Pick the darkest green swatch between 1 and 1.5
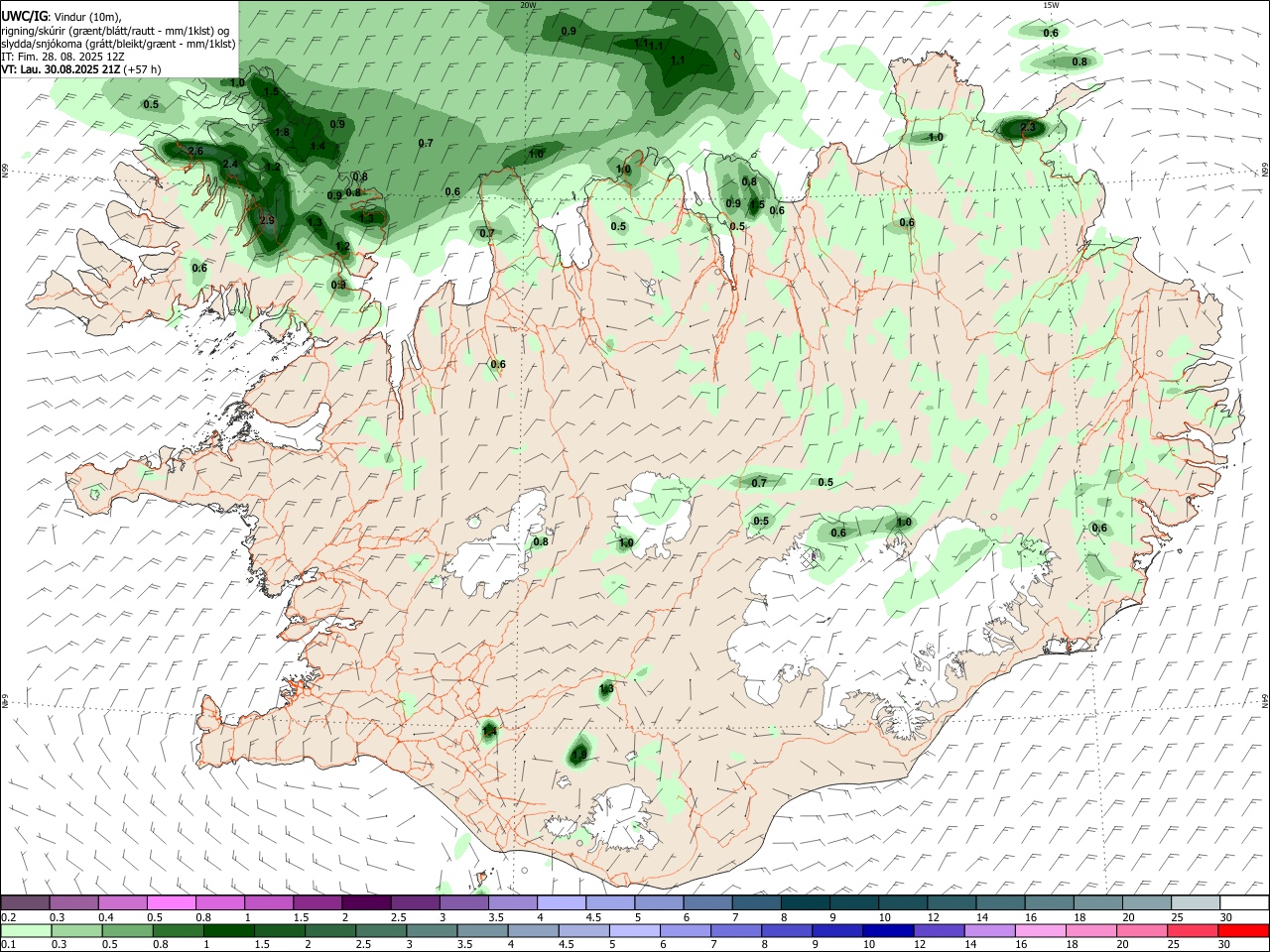 [228, 931]
